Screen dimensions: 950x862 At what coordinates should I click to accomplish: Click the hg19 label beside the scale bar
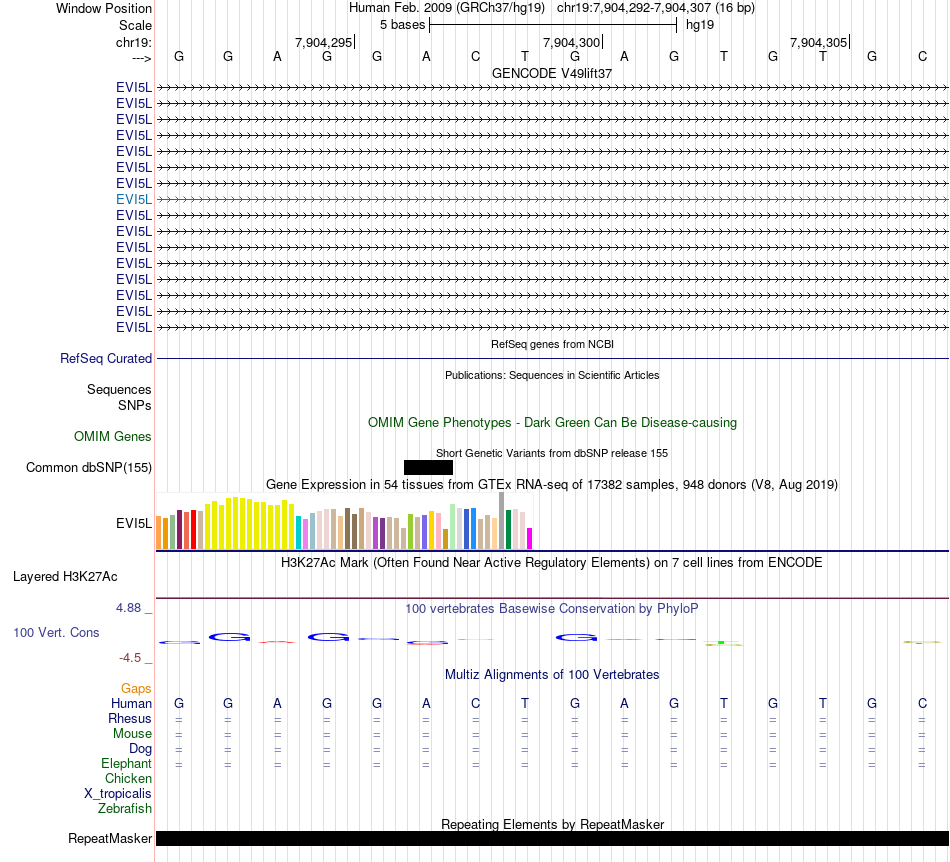[700, 25]
